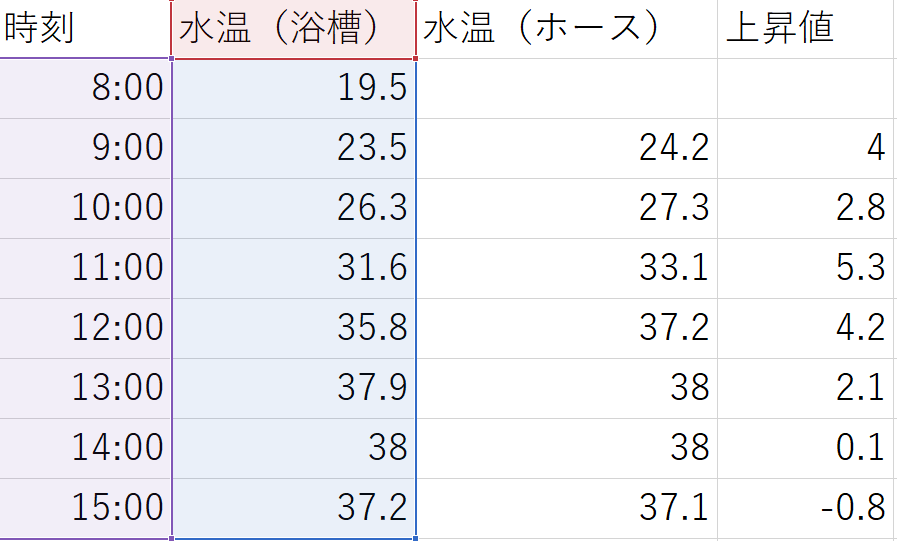Viewport: 897px width, 541px height.
Task: Click the cell with value 26.3
Action: click(293, 209)
